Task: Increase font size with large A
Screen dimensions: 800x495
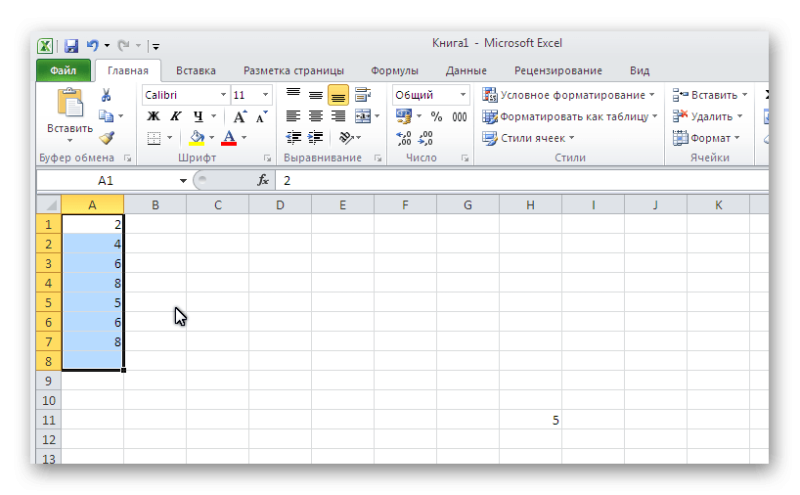Action: (239, 117)
